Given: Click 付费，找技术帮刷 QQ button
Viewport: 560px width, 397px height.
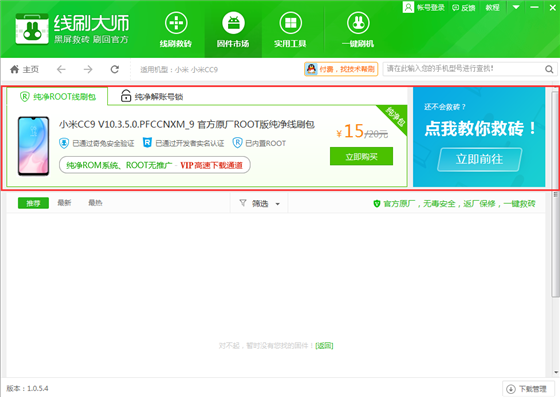Looking at the screenshot, I should [x=341, y=69].
